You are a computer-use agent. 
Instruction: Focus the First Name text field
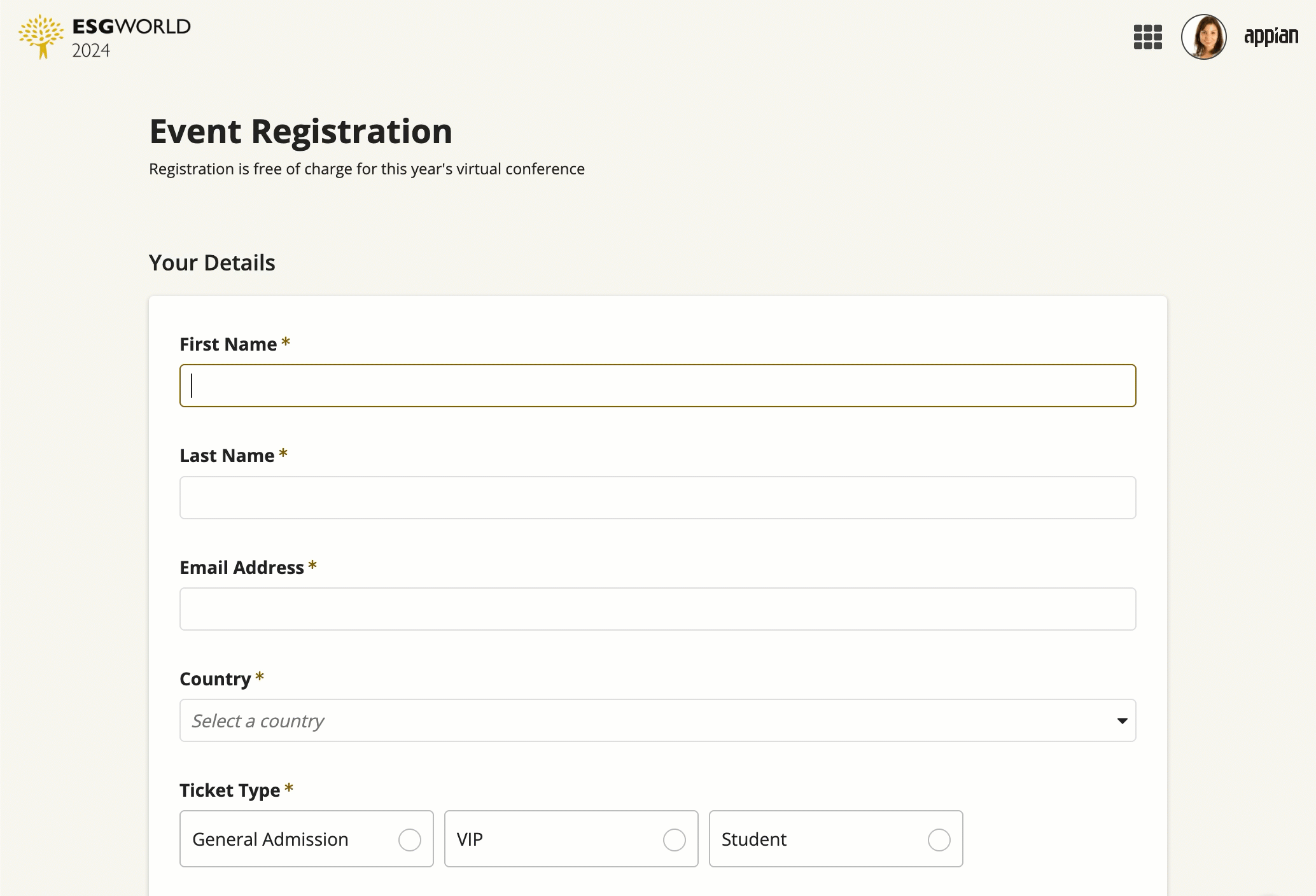click(x=657, y=386)
